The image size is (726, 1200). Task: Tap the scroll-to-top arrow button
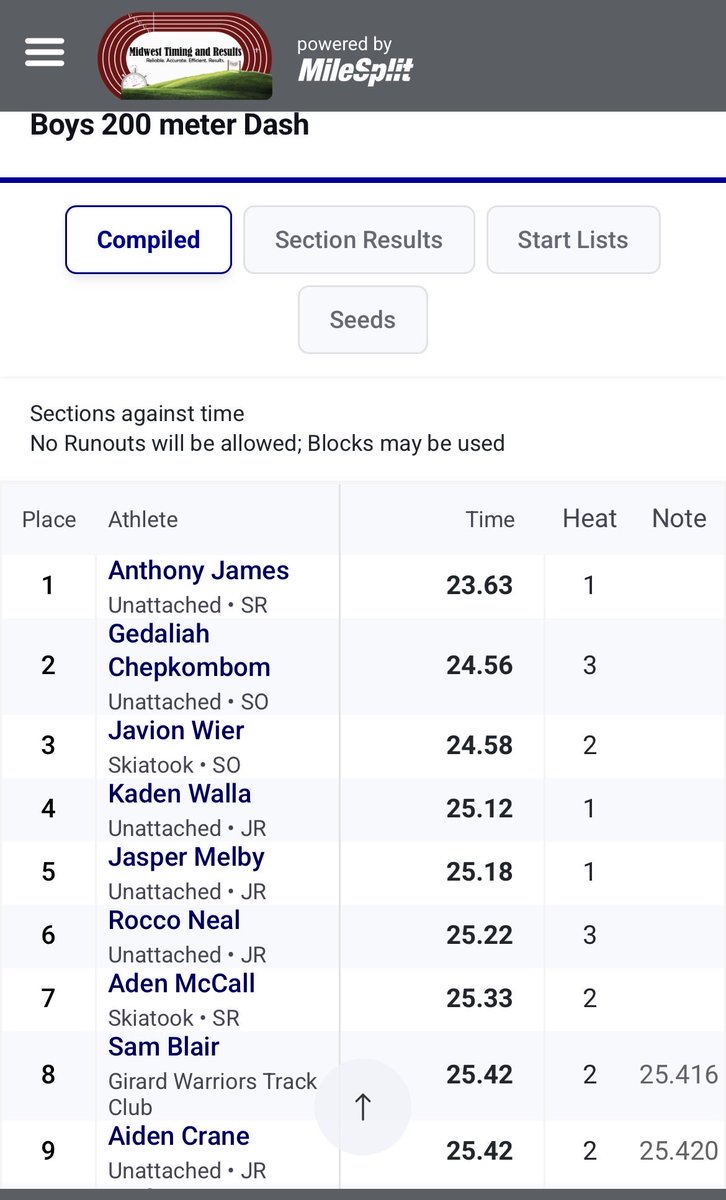[x=362, y=1107]
